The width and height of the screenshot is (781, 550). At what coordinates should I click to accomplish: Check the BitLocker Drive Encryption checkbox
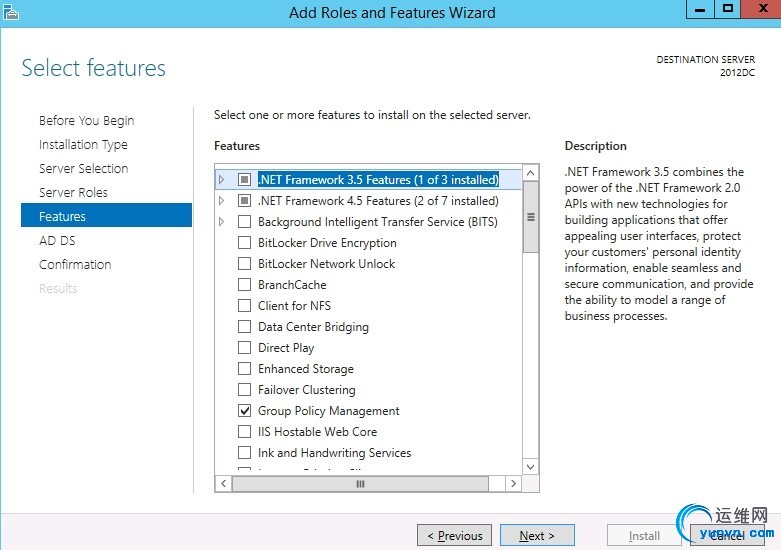point(245,243)
